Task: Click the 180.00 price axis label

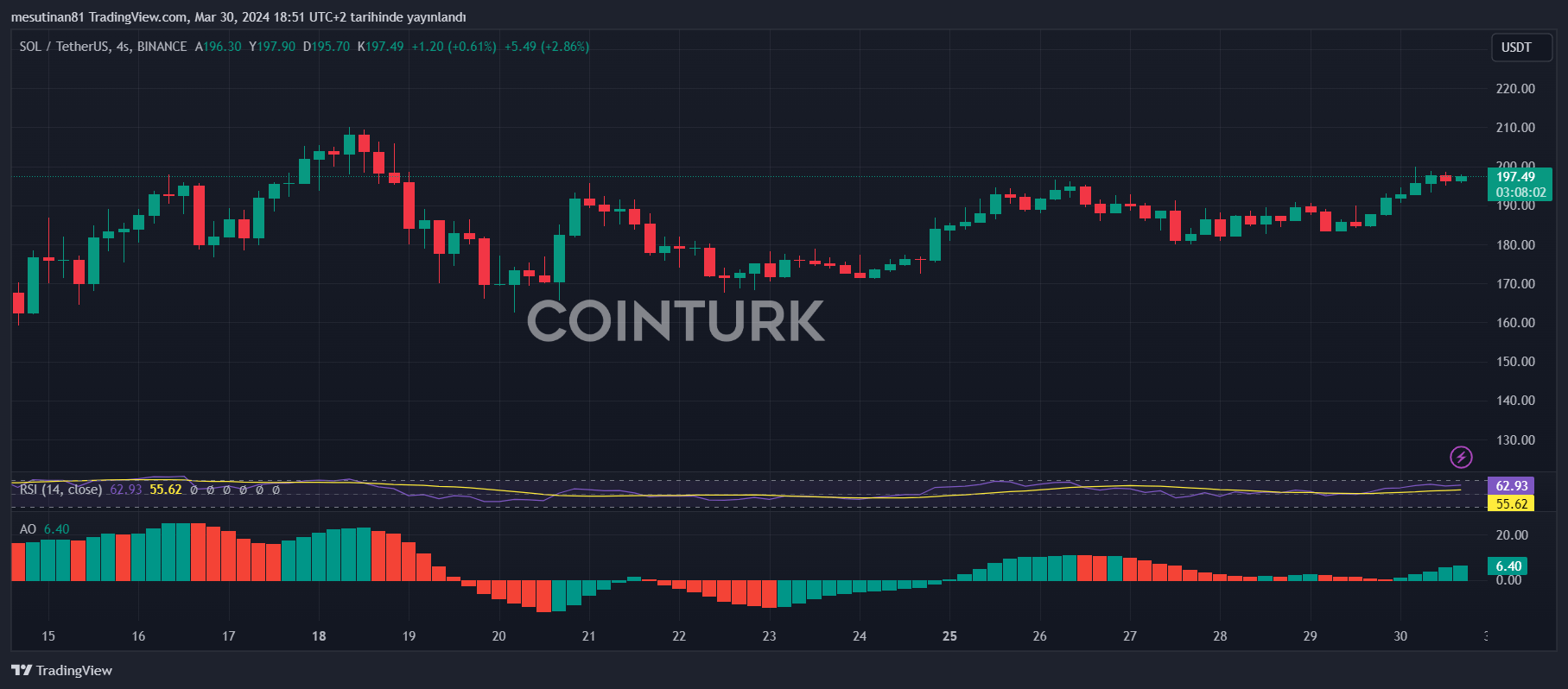Action: pyautogui.click(x=1515, y=245)
